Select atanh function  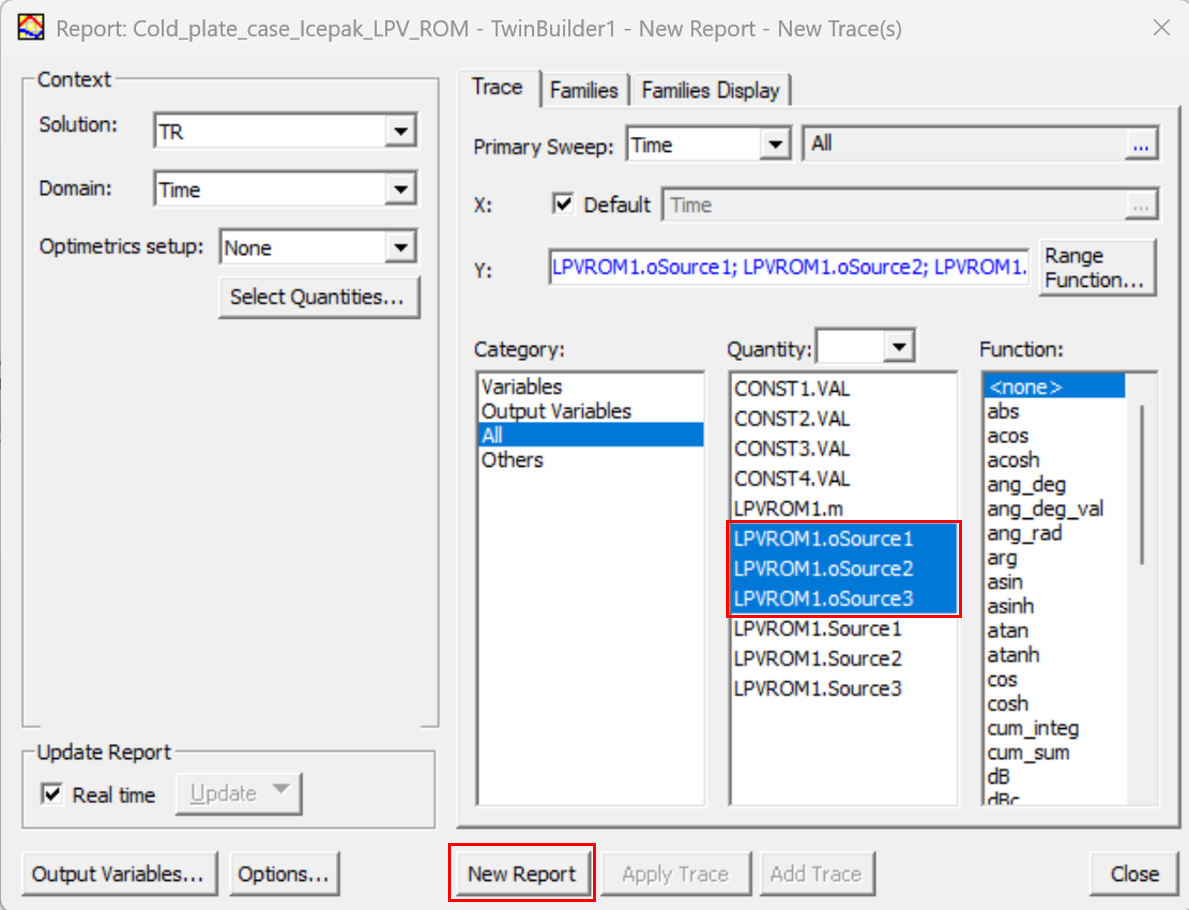pyautogui.click(x=1055, y=654)
